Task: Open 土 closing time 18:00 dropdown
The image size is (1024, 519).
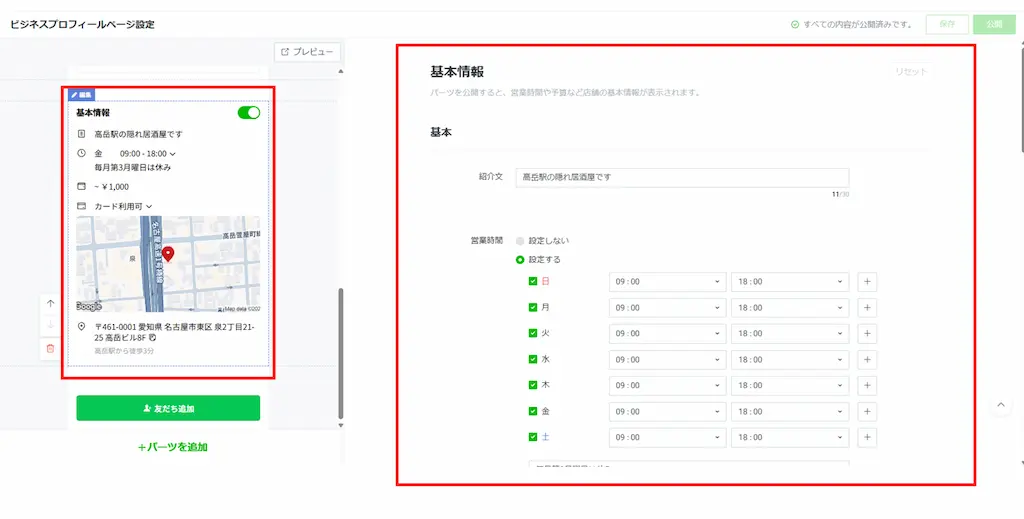Action: pos(790,437)
